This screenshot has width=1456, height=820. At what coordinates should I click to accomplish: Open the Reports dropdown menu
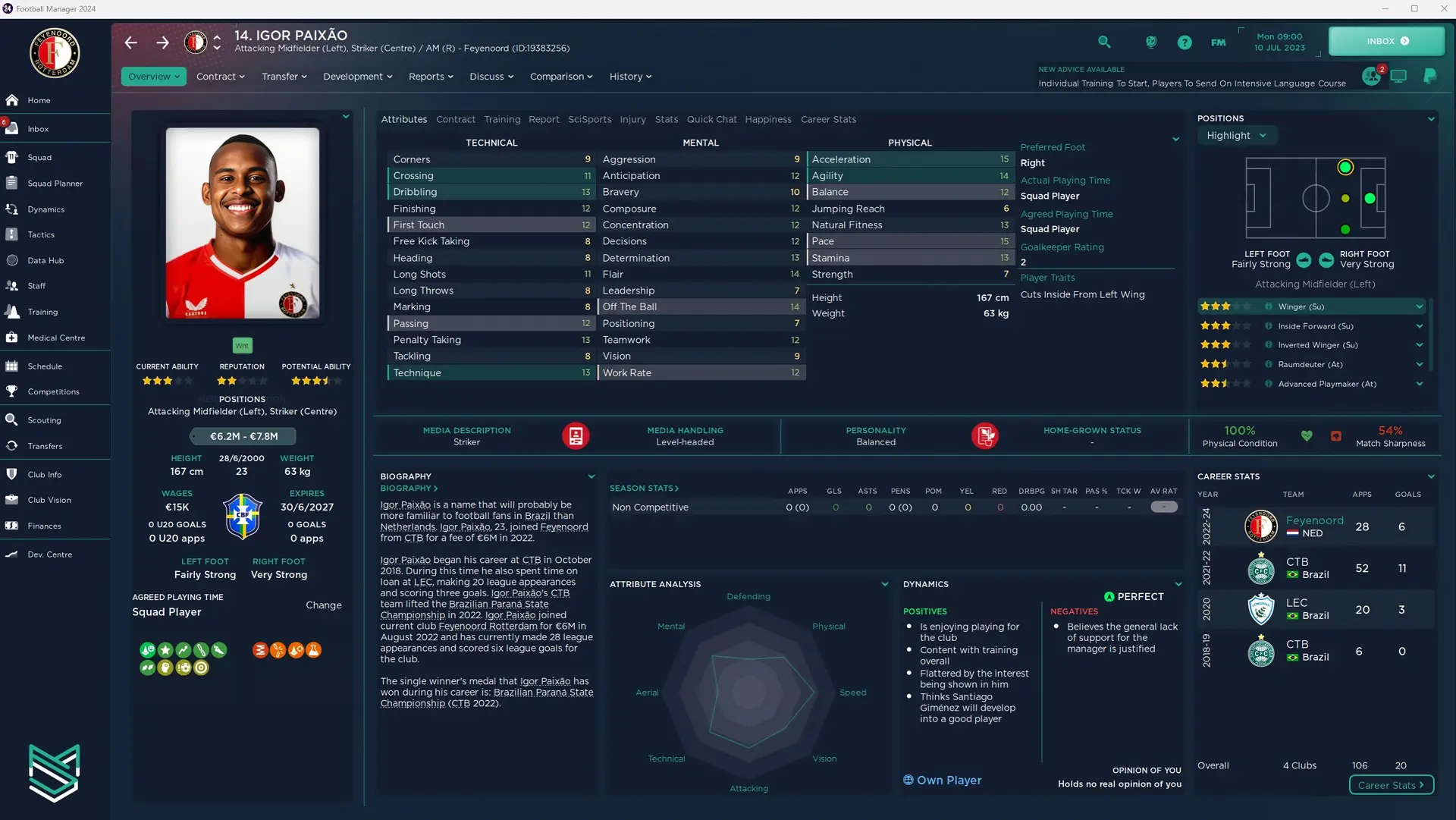tap(431, 77)
